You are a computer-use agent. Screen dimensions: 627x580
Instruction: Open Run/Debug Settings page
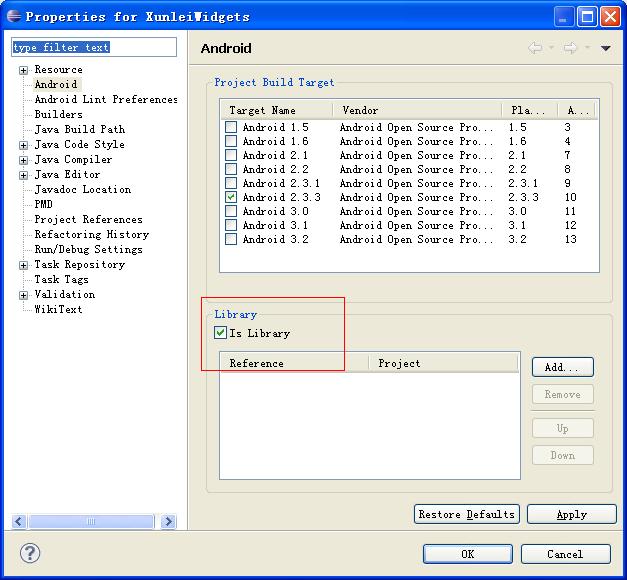[88, 249]
